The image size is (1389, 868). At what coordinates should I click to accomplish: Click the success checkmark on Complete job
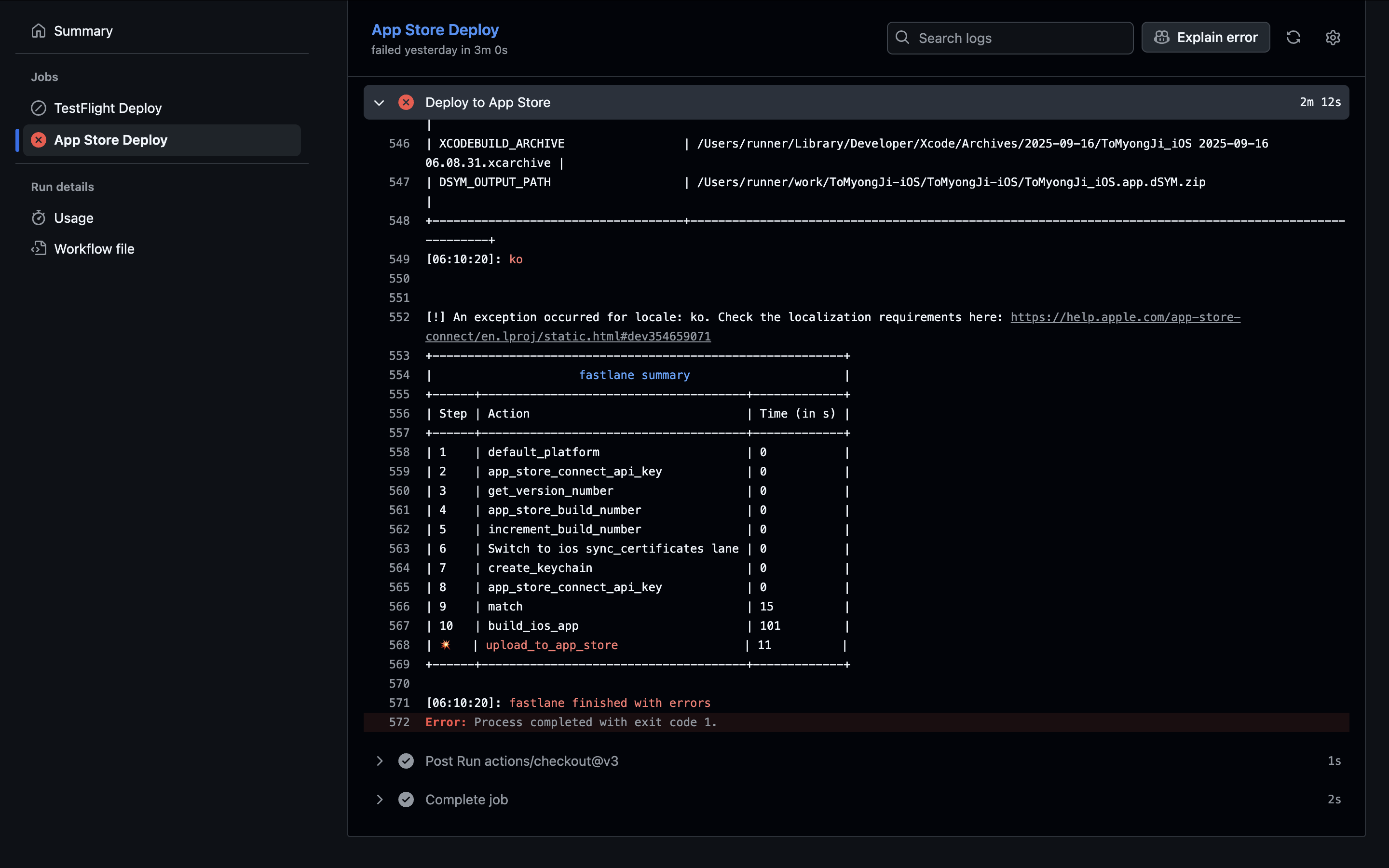pyautogui.click(x=406, y=799)
